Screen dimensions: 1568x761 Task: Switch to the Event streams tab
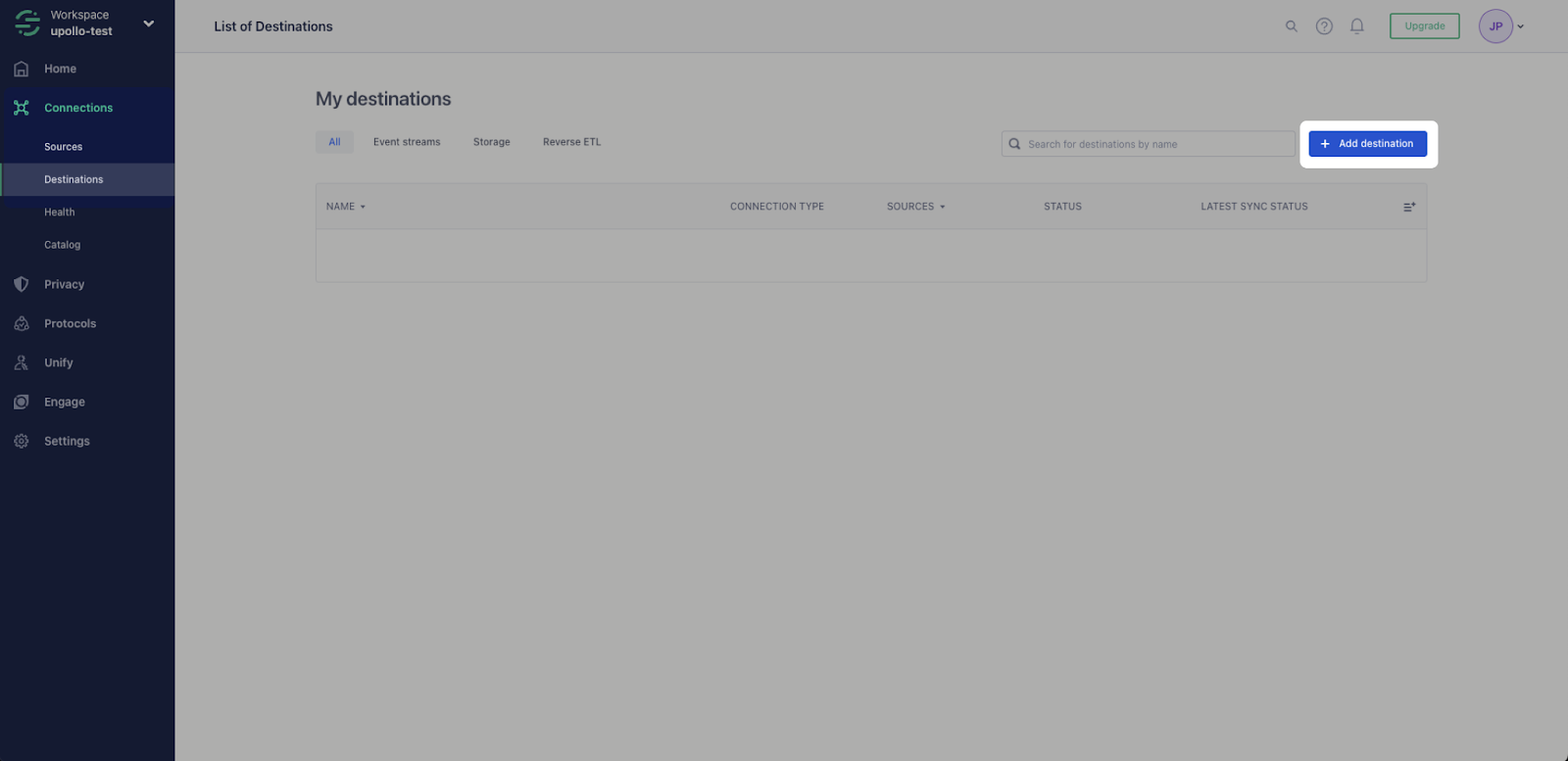tap(407, 142)
